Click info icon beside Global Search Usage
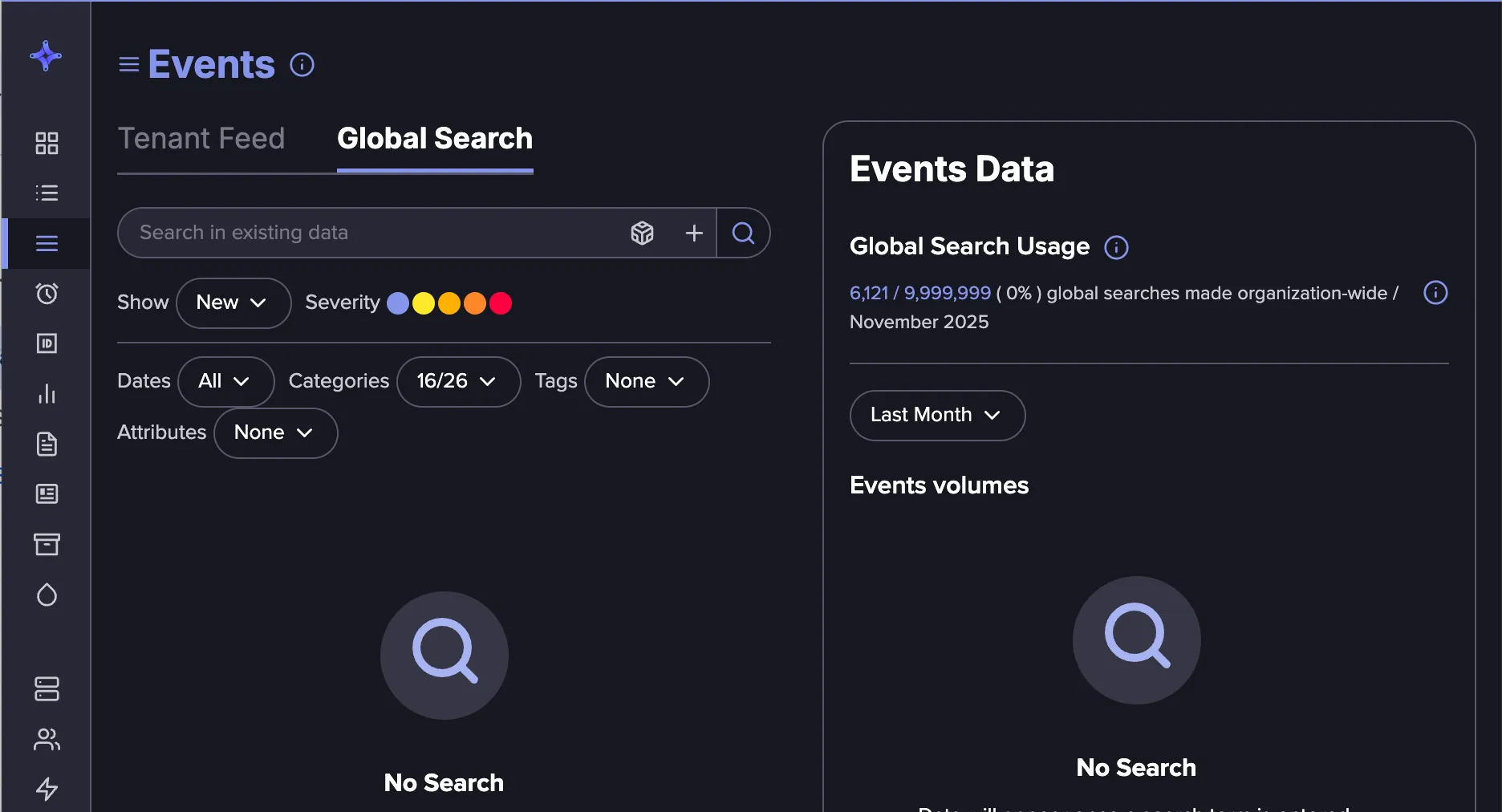Viewport: 1502px width, 812px height. [1116, 247]
